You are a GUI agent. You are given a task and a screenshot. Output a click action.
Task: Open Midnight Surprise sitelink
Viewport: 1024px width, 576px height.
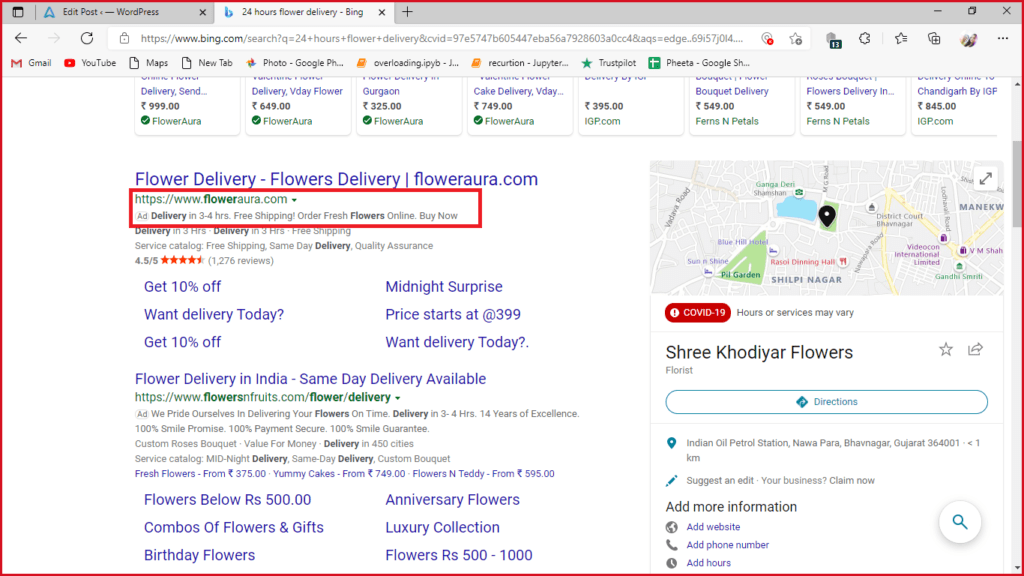[x=444, y=287]
